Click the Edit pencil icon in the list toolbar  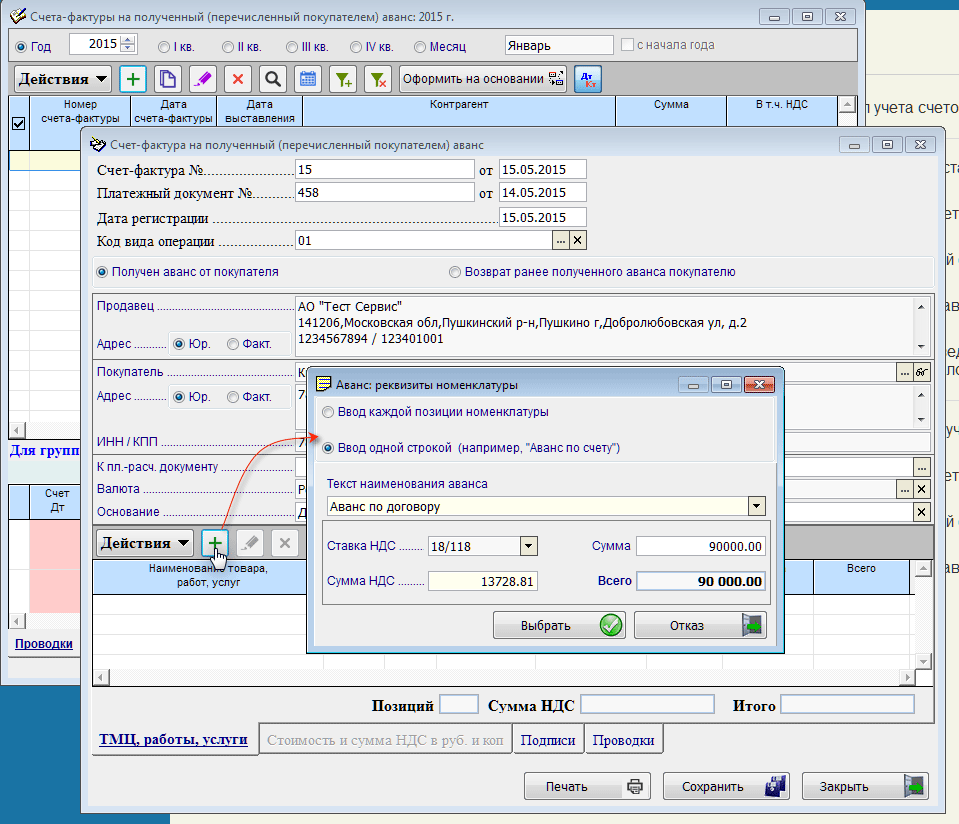click(x=202, y=80)
